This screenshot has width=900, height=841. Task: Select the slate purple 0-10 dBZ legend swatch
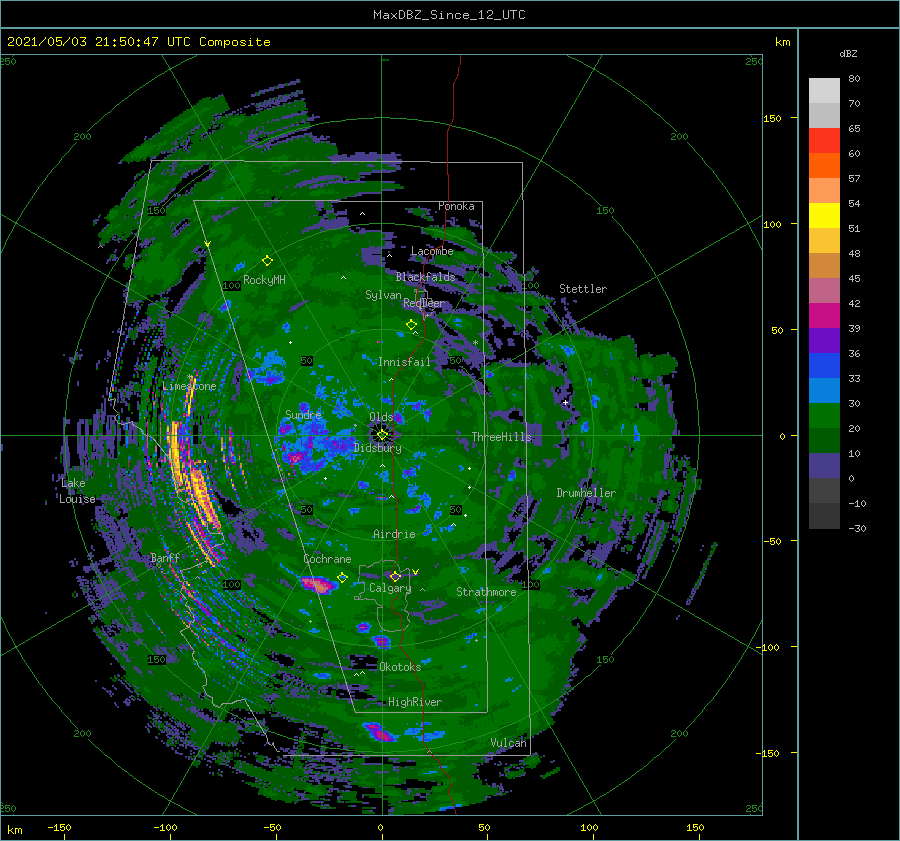(x=824, y=465)
